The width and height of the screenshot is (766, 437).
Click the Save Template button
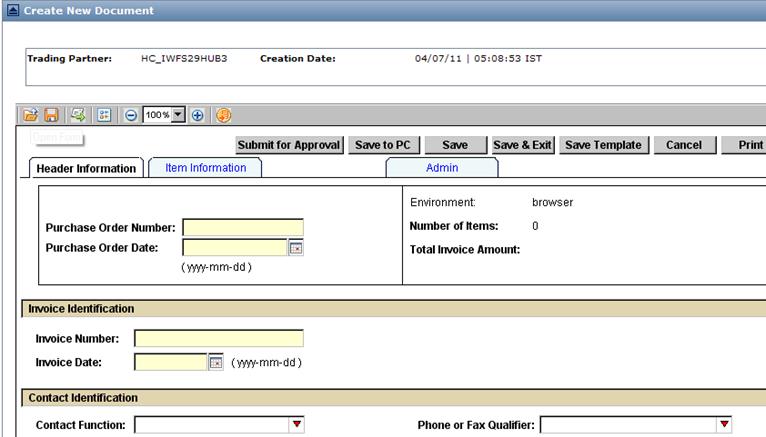coord(603,145)
